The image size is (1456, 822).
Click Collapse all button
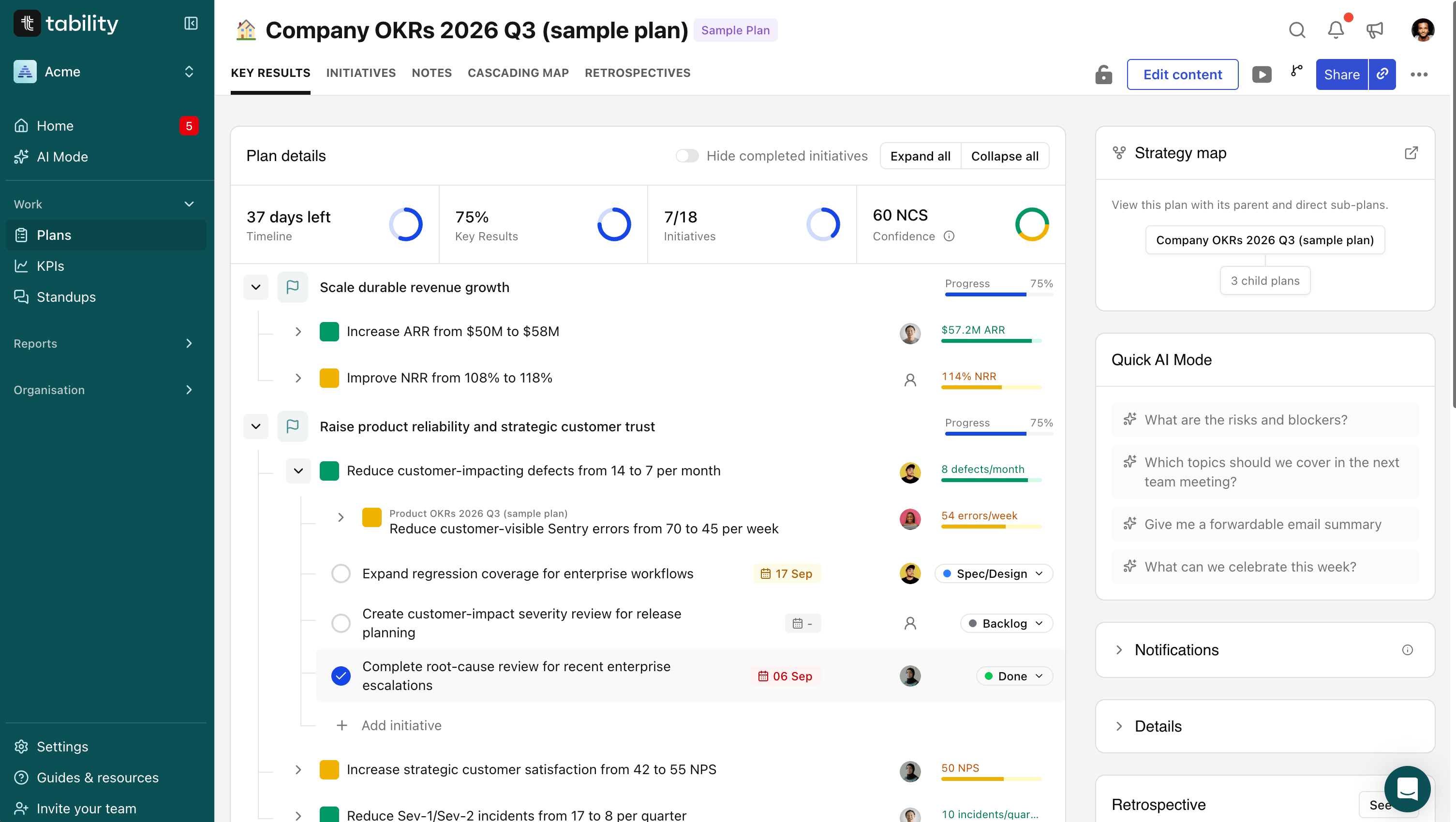point(1004,156)
